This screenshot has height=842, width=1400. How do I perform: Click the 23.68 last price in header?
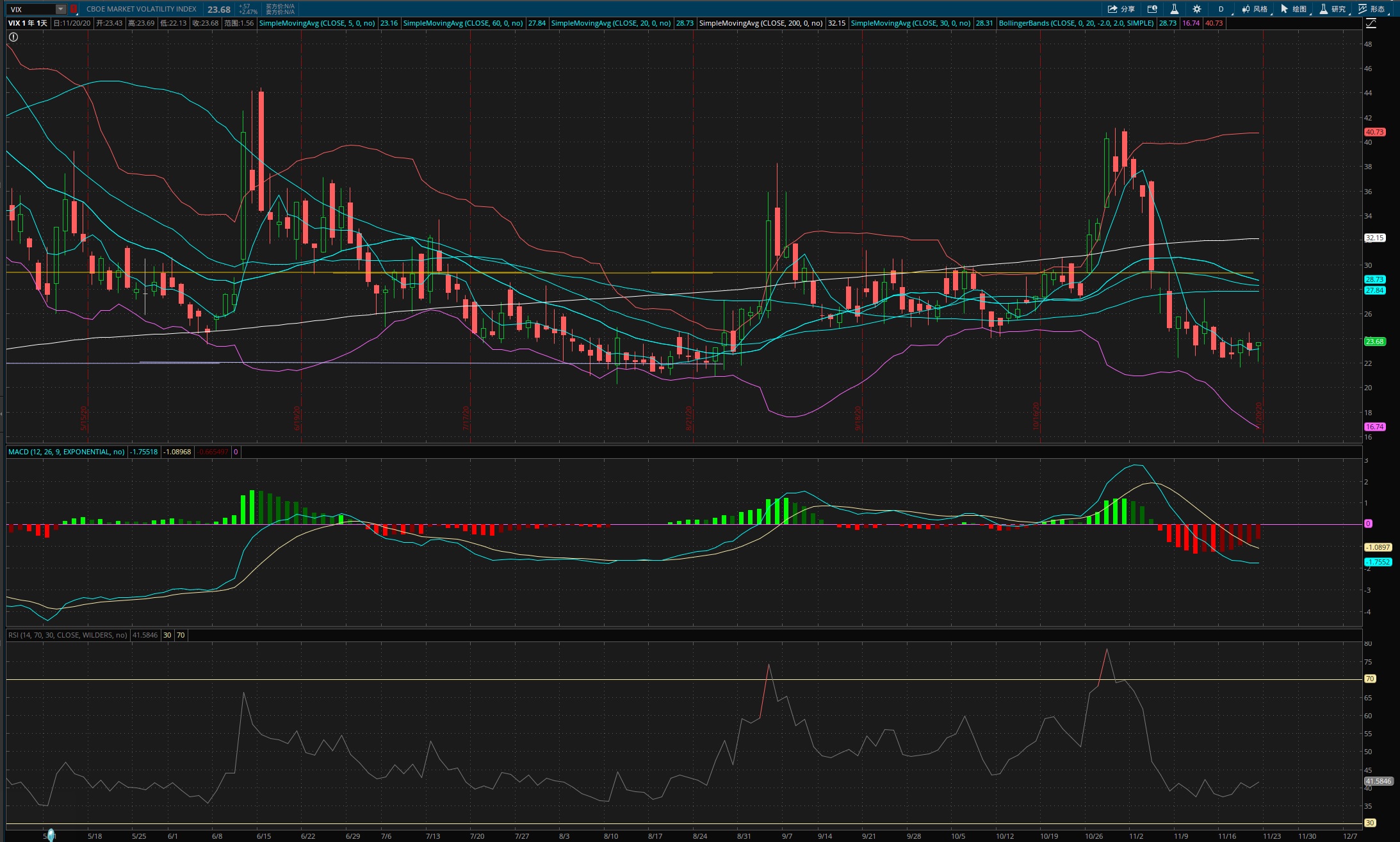219,10
